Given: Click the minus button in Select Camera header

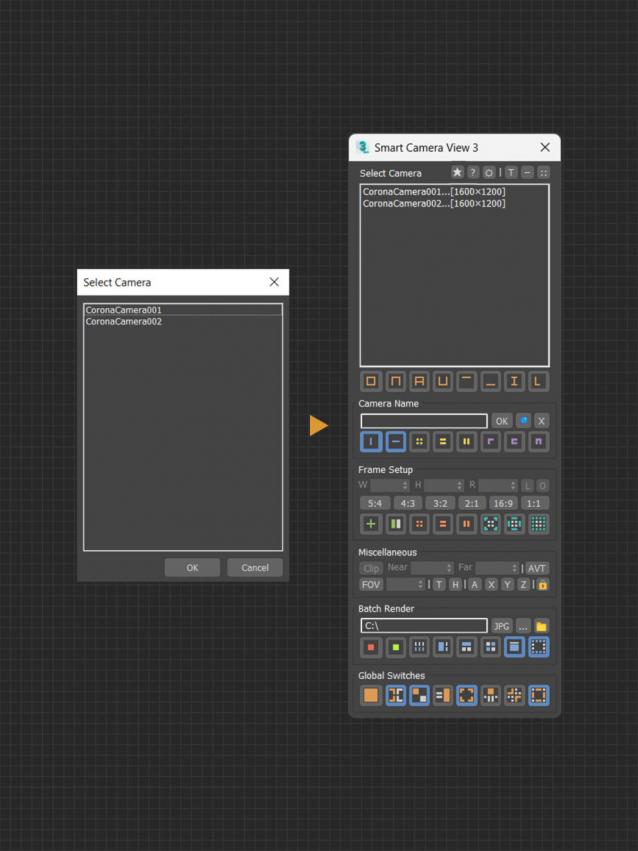Looking at the screenshot, I should (x=527, y=173).
